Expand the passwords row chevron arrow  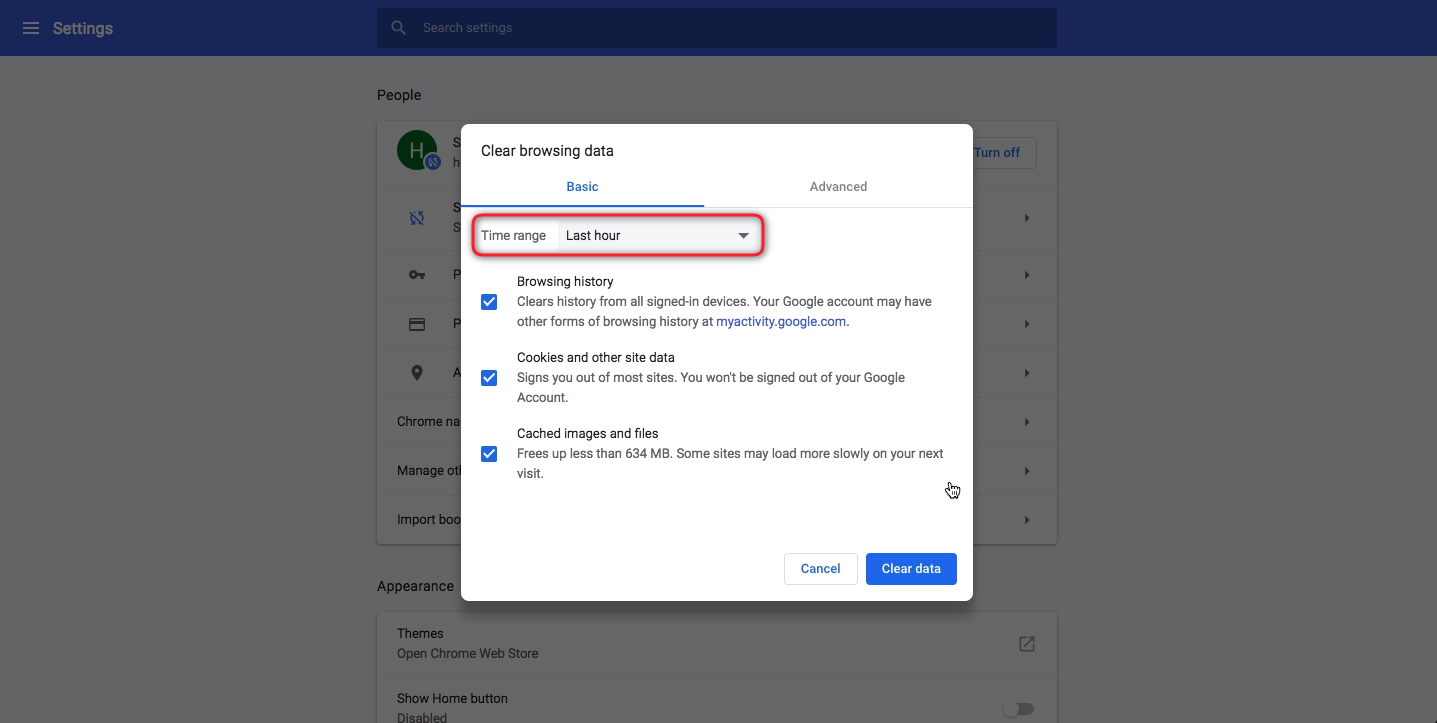1027,275
